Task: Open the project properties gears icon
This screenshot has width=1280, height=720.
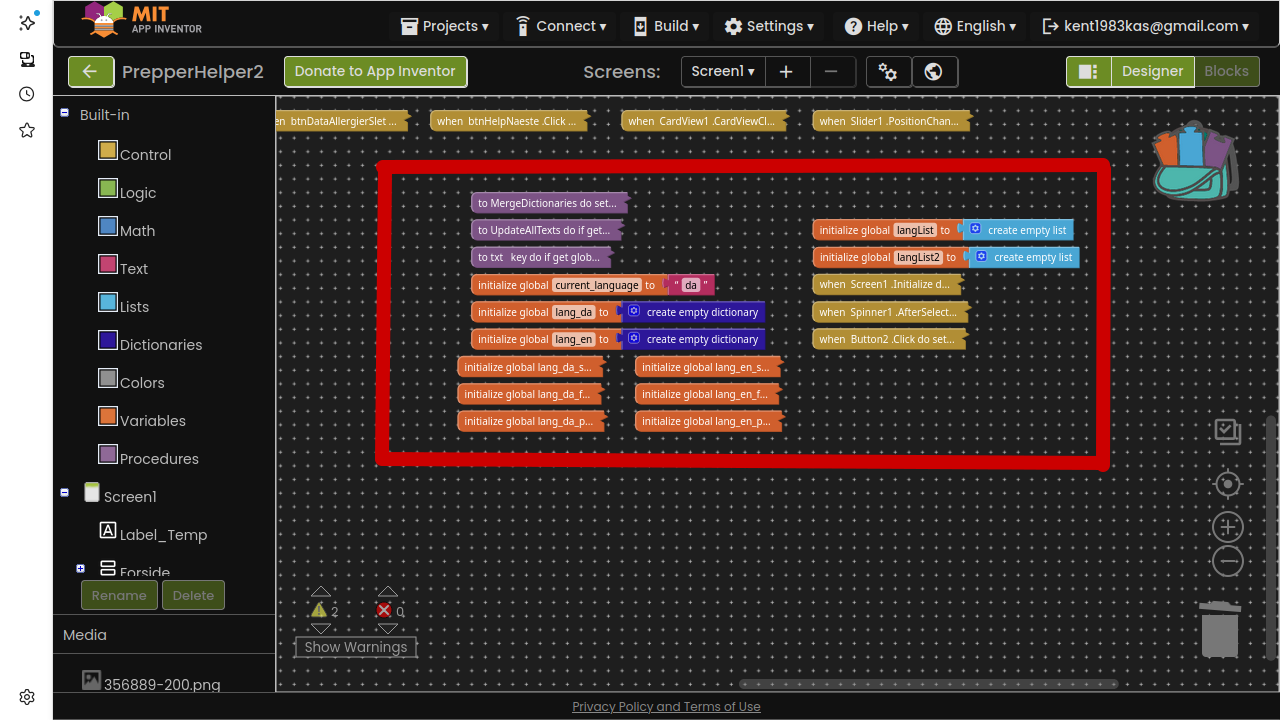Action: pyautogui.click(x=887, y=72)
